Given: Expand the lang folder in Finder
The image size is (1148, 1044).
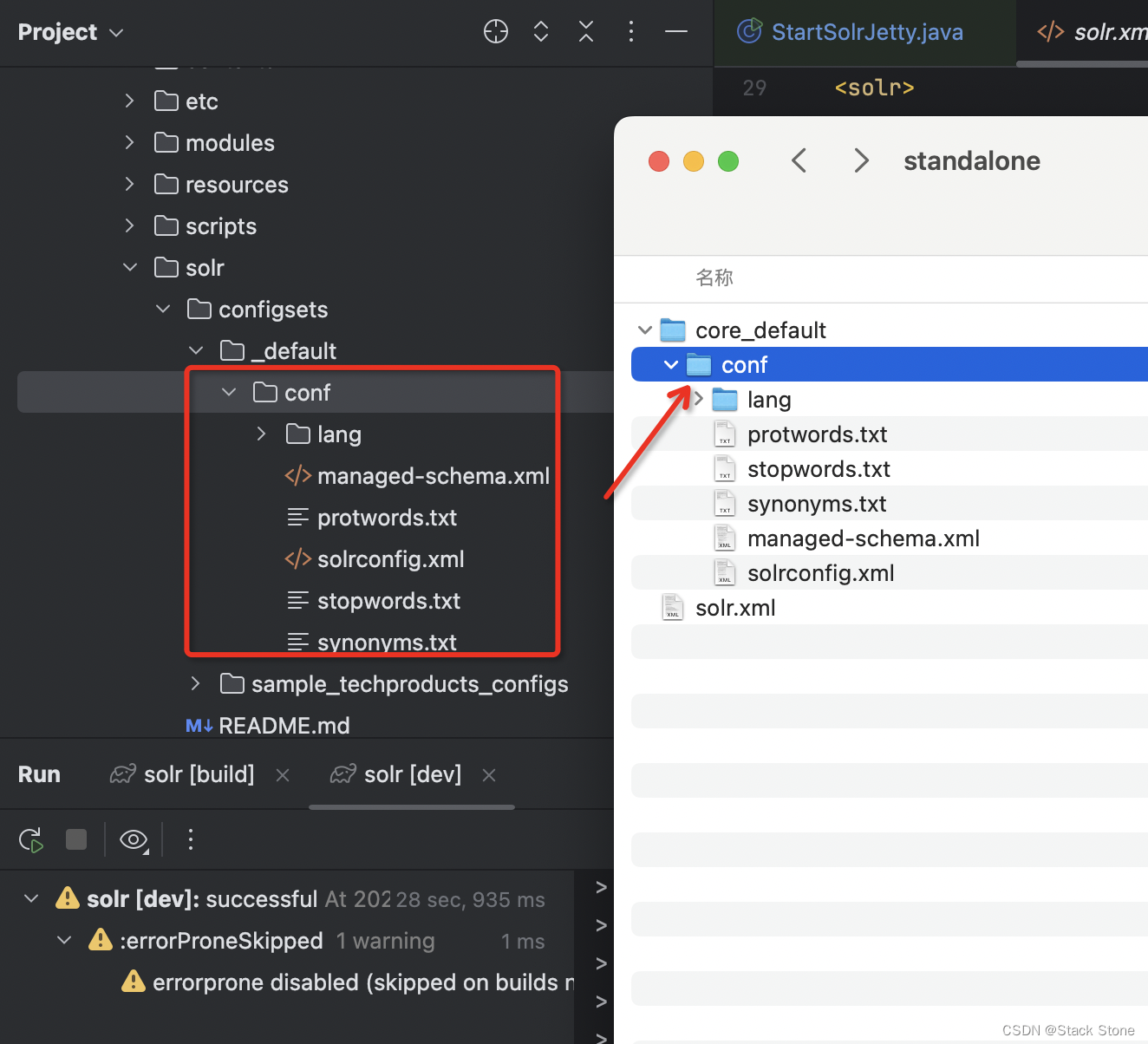Looking at the screenshot, I should pyautogui.click(x=698, y=399).
